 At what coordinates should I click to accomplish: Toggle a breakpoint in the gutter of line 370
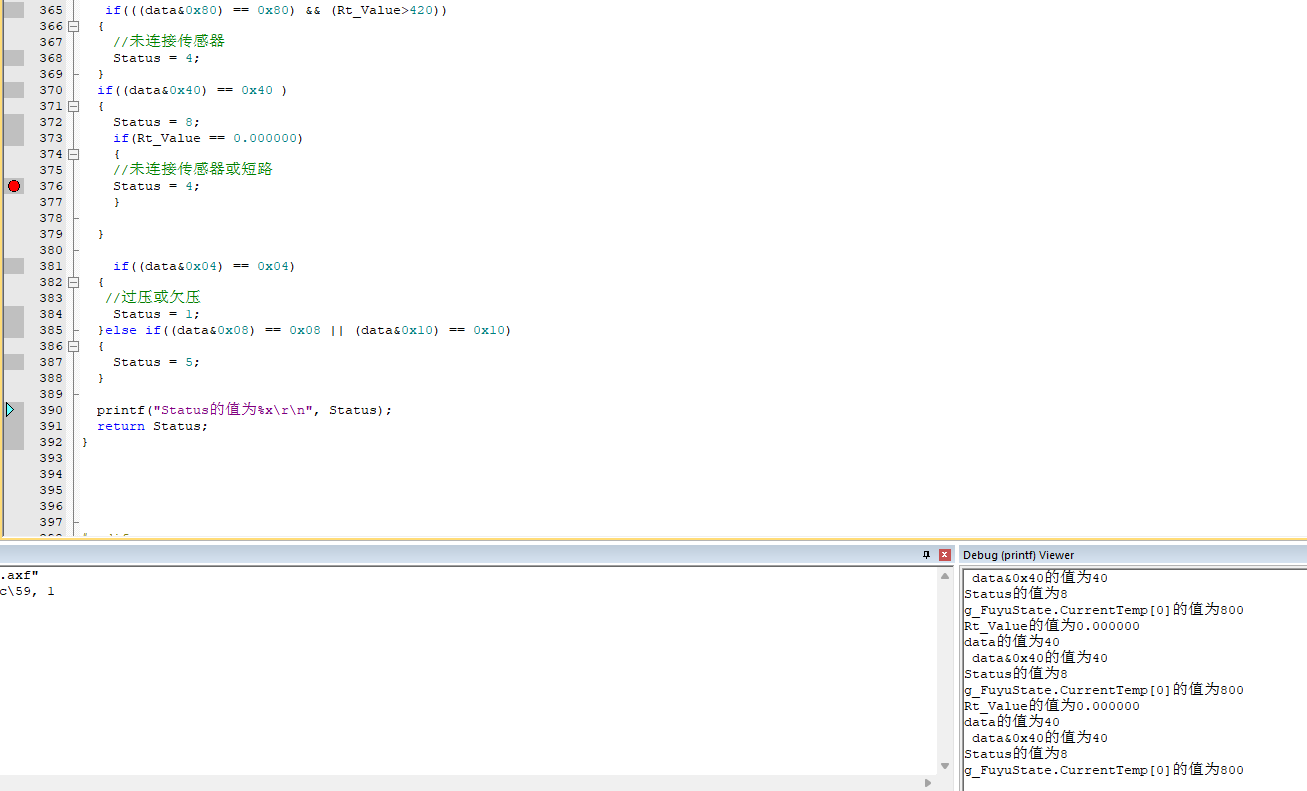pyautogui.click(x=14, y=90)
